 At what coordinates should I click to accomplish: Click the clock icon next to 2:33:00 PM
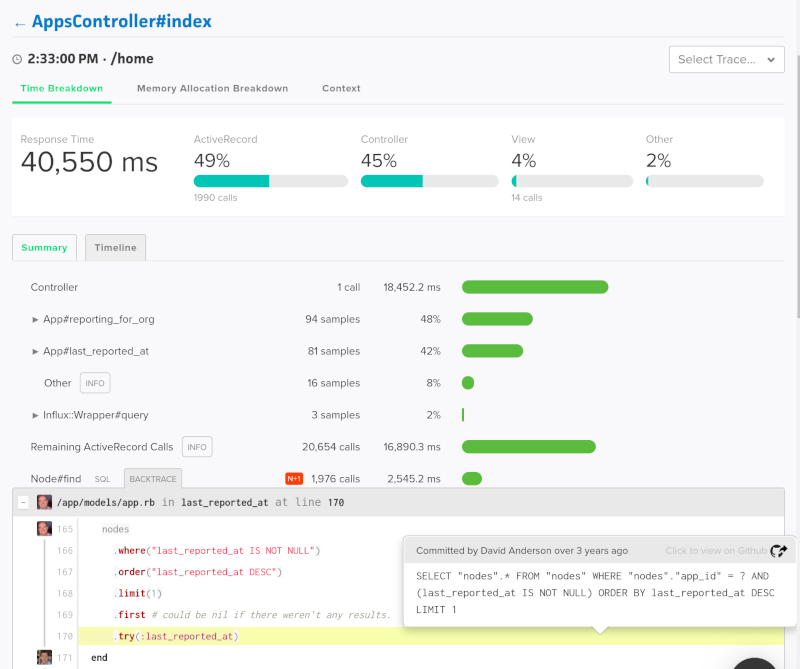pos(17,59)
